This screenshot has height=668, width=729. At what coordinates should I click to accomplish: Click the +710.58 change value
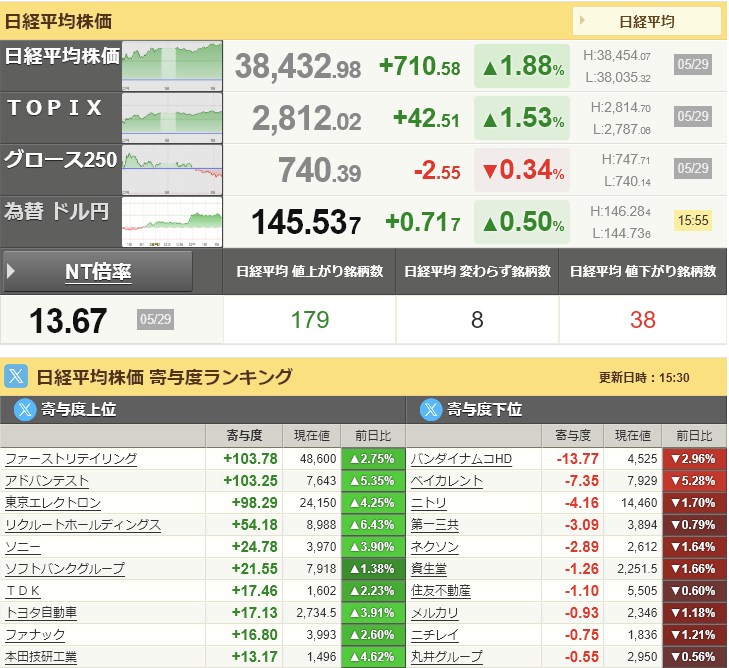pos(420,66)
